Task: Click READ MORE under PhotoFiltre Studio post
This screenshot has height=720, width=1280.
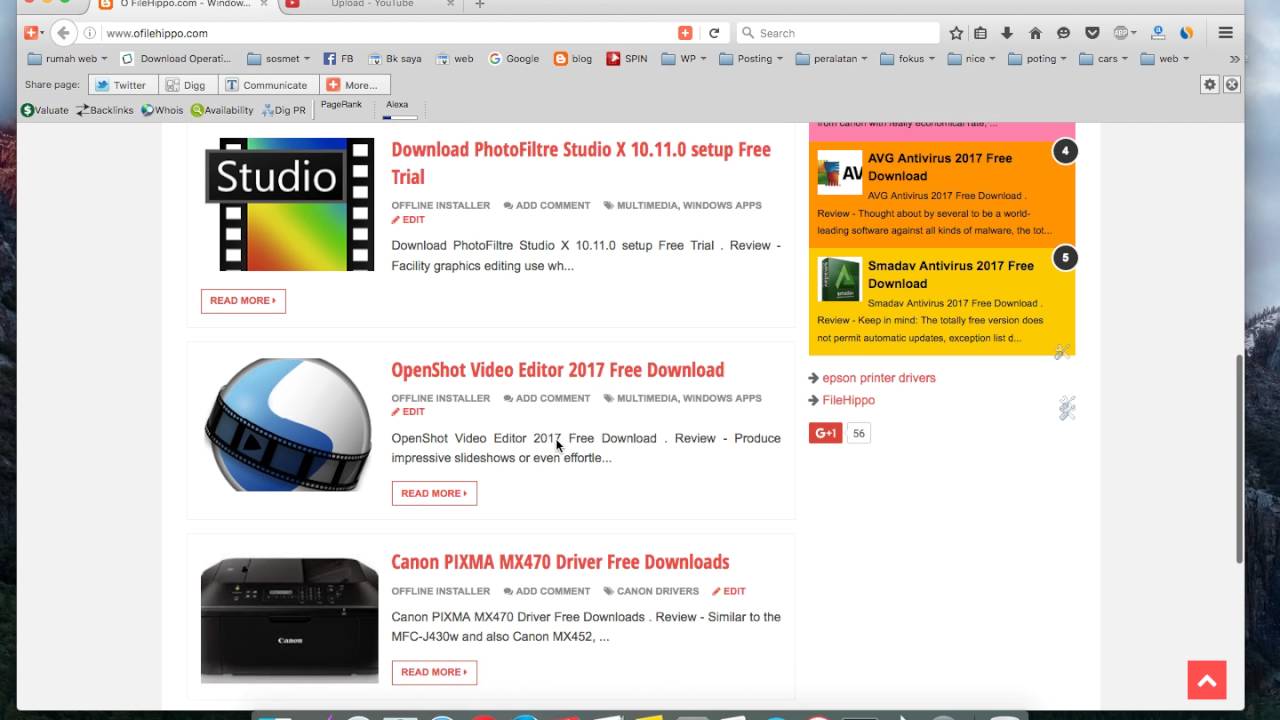Action: (x=243, y=301)
